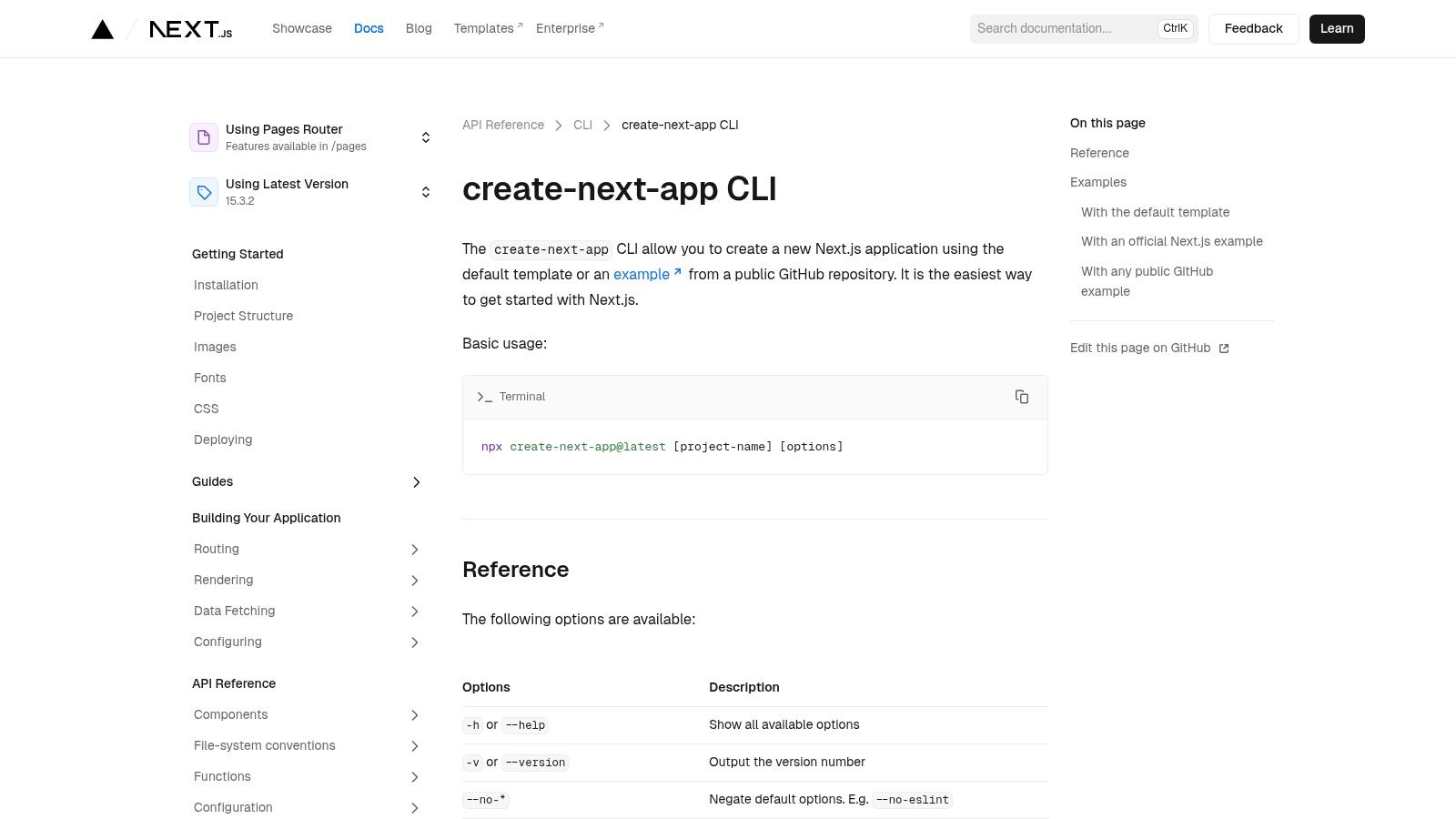Expand the Rendering section chevron
The width and height of the screenshot is (1456, 819).
coord(415,581)
